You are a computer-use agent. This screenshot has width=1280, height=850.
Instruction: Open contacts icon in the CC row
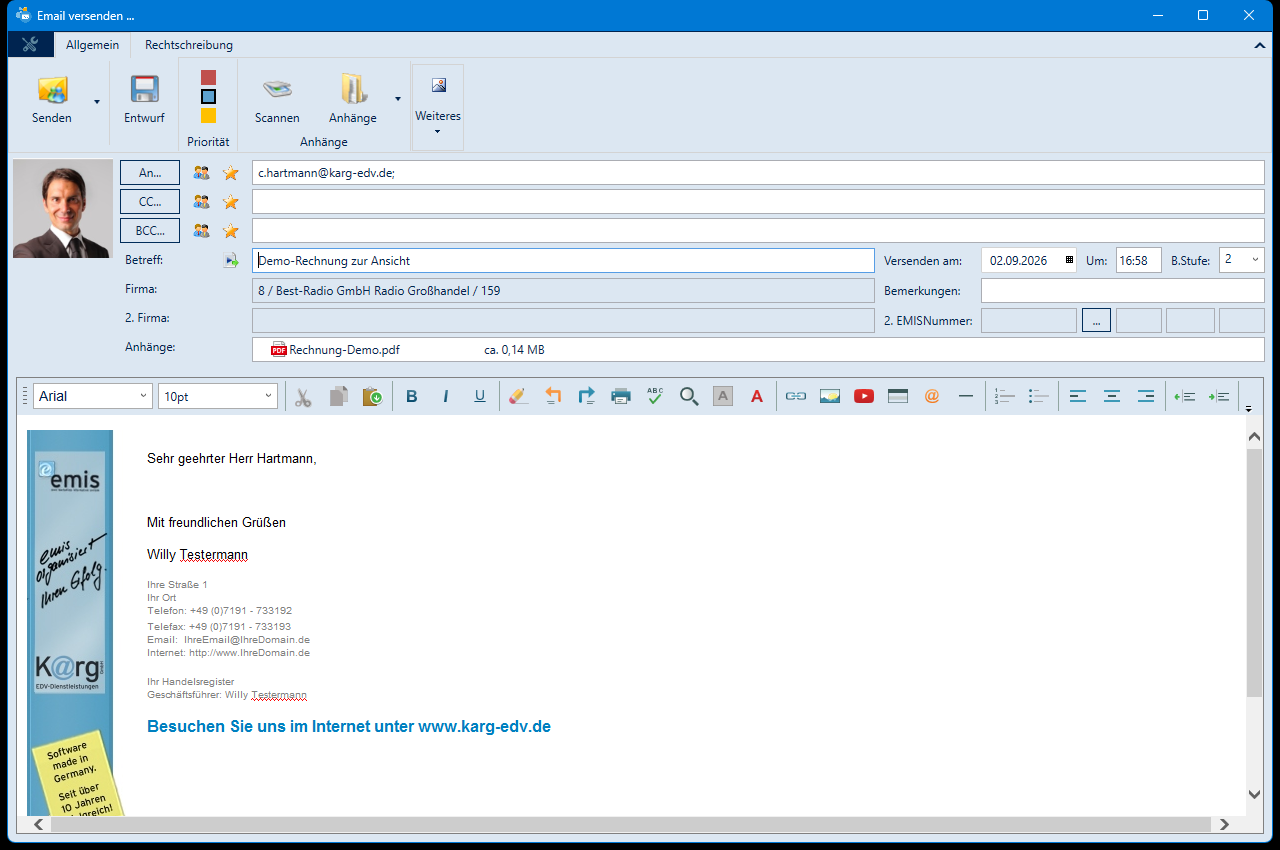(x=202, y=202)
